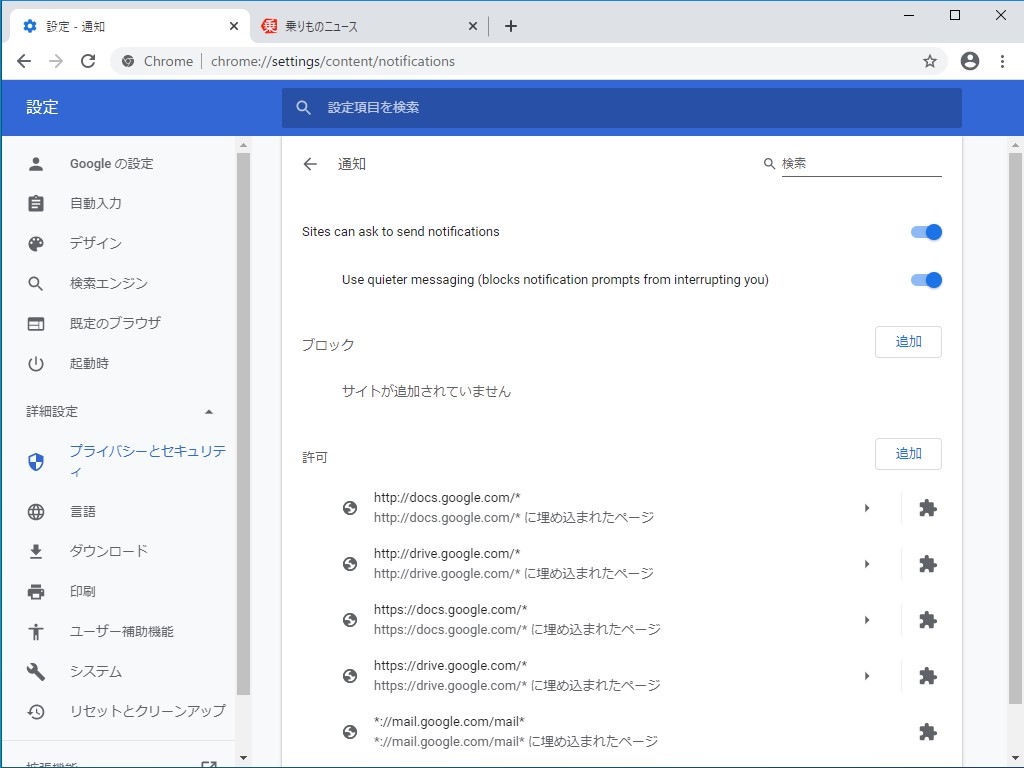The height and width of the screenshot is (768, 1024).
Task: Click the 設定項目を検索 search field
Action: [620, 107]
